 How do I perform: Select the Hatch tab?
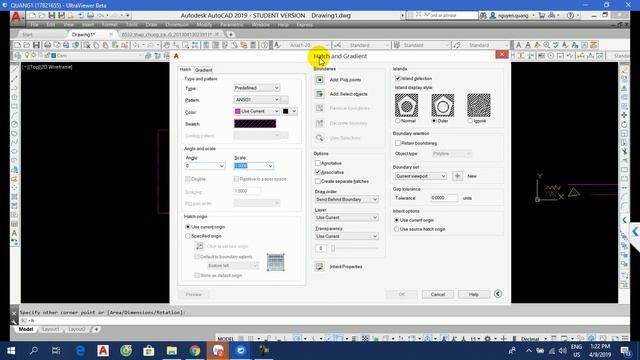pos(185,69)
